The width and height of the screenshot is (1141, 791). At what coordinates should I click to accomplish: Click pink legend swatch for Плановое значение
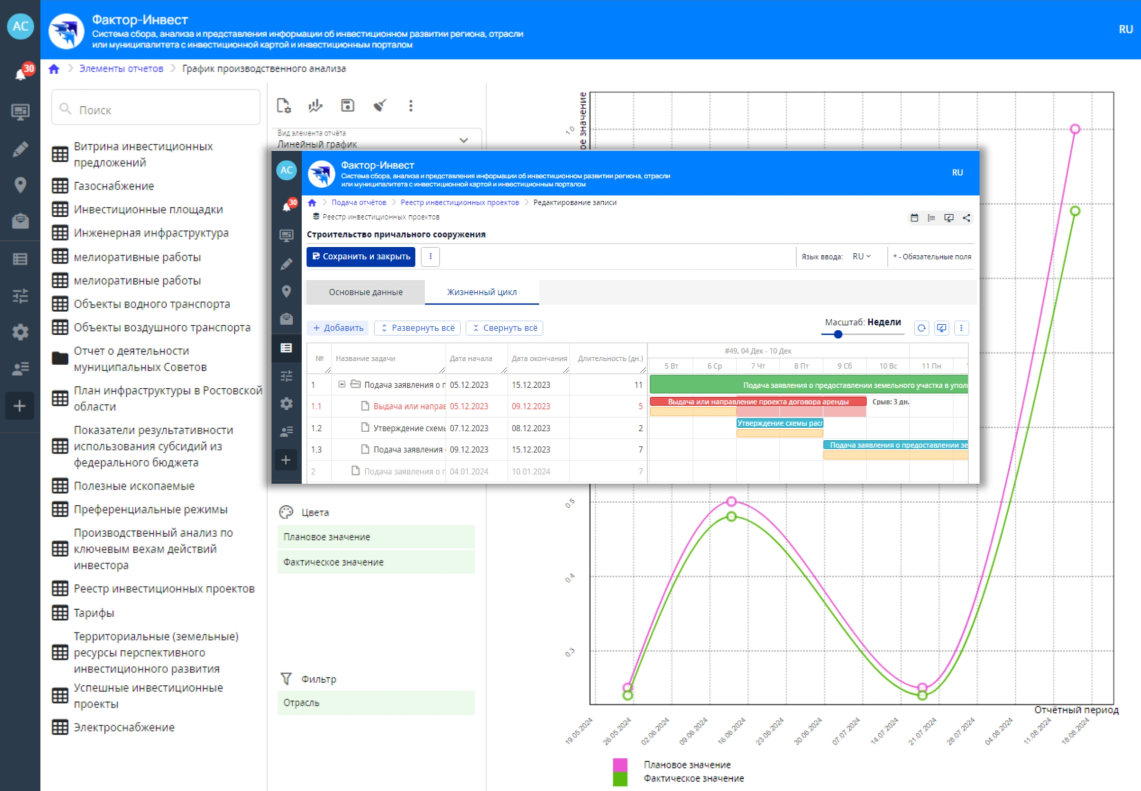[620, 765]
